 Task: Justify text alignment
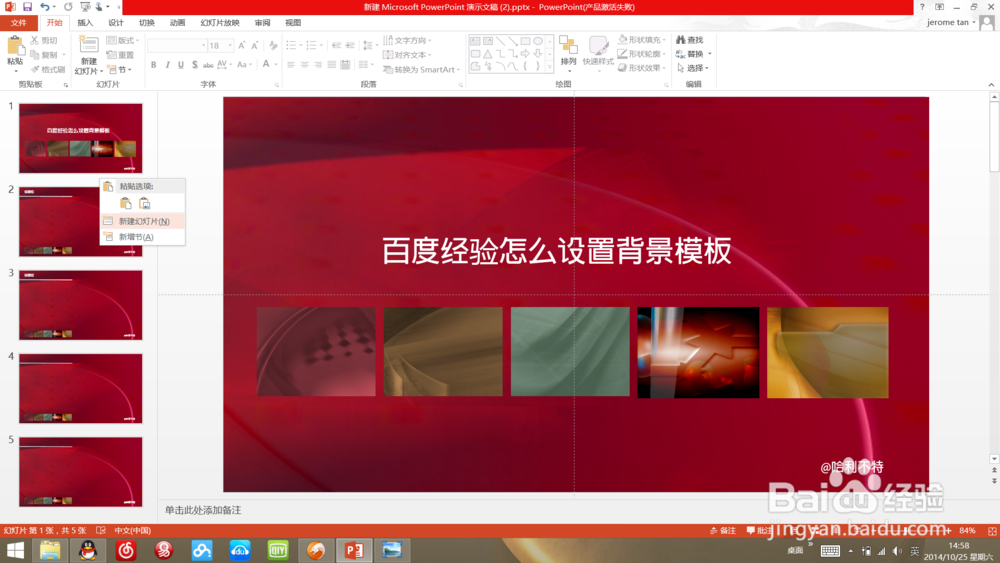[x=331, y=64]
